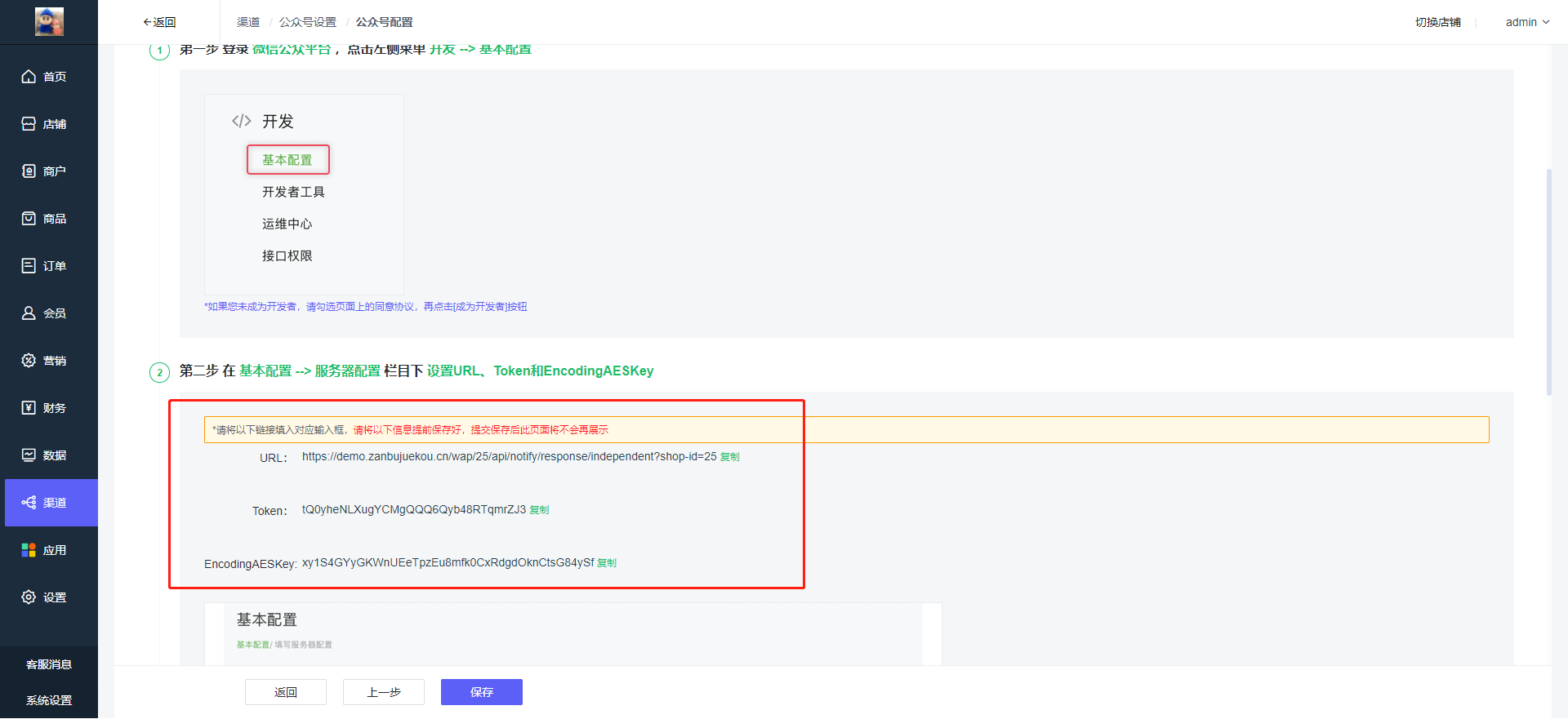Click the 保存 button
Image resolution: width=1568 pixels, height=719 pixels.
482,692
